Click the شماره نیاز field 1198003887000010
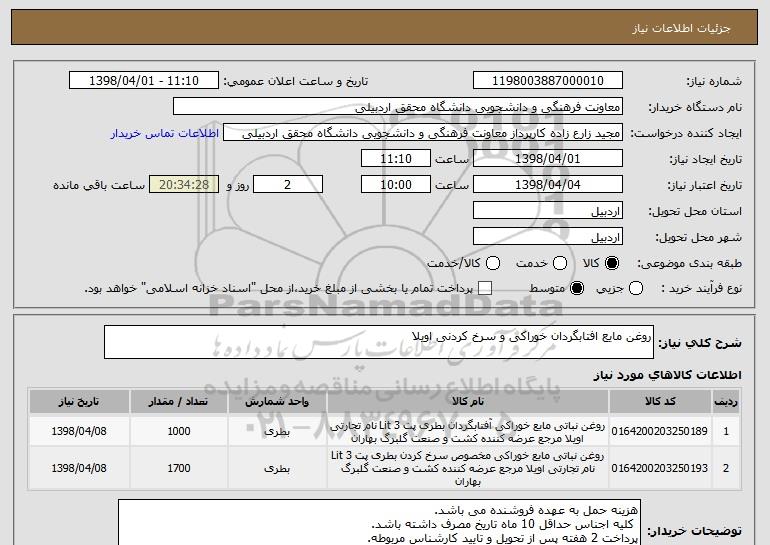The width and height of the screenshot is (770, 545). coord(548,81)
